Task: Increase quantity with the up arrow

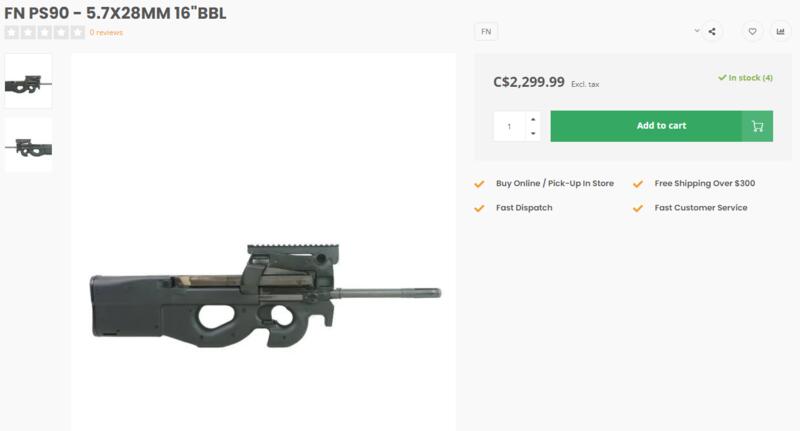Action: click(533, 119)
